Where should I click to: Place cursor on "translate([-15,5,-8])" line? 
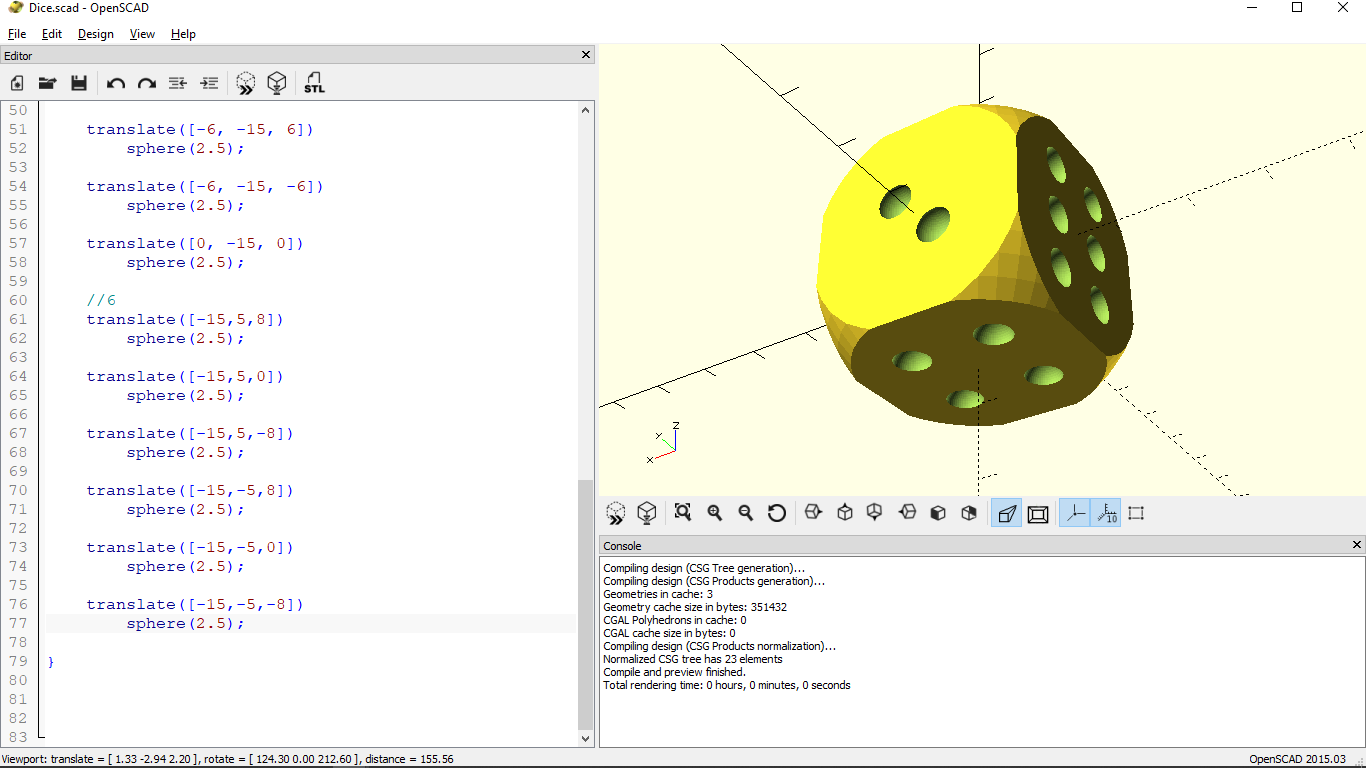pos(190,433)
